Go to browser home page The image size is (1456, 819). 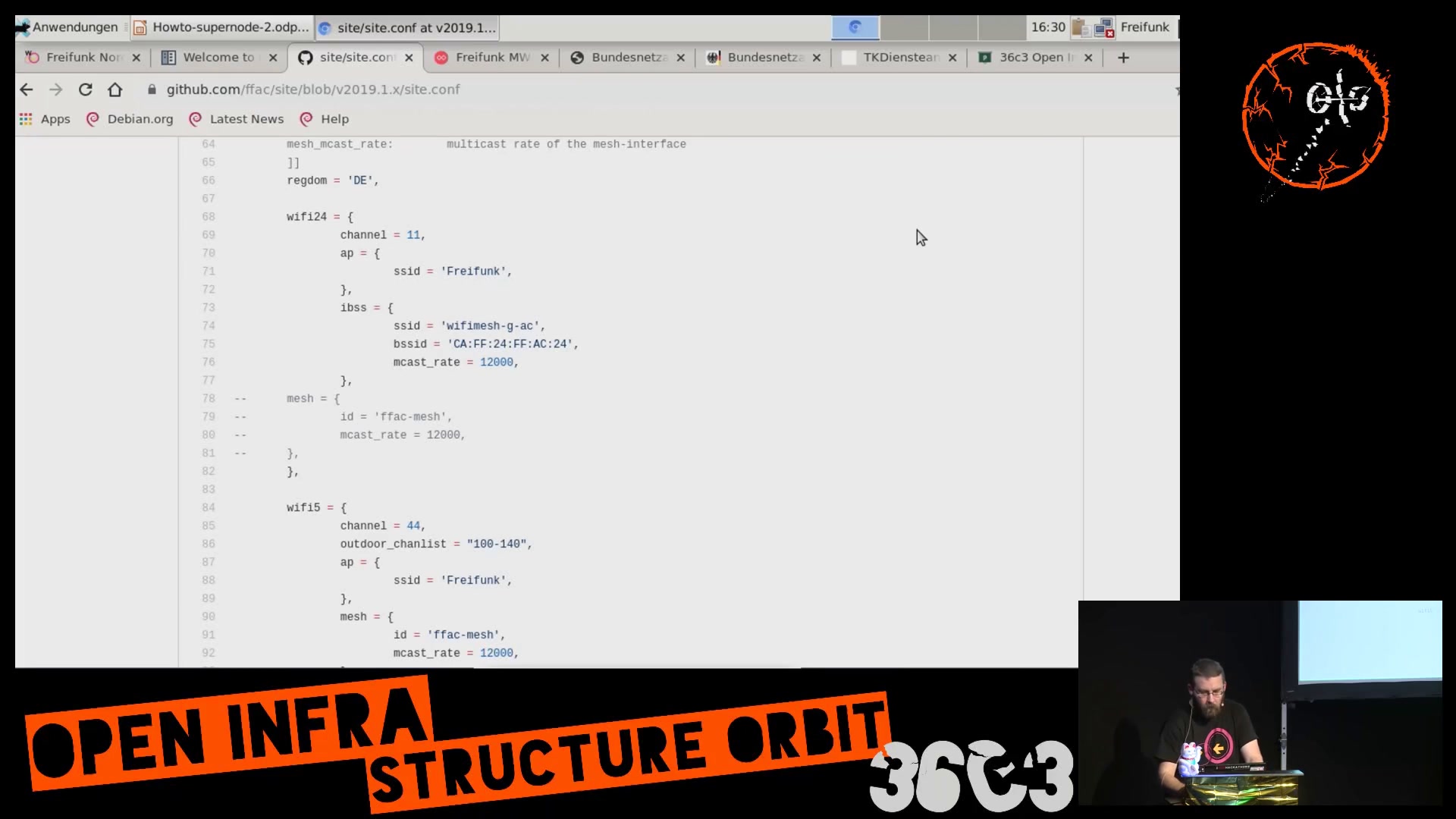115,89
